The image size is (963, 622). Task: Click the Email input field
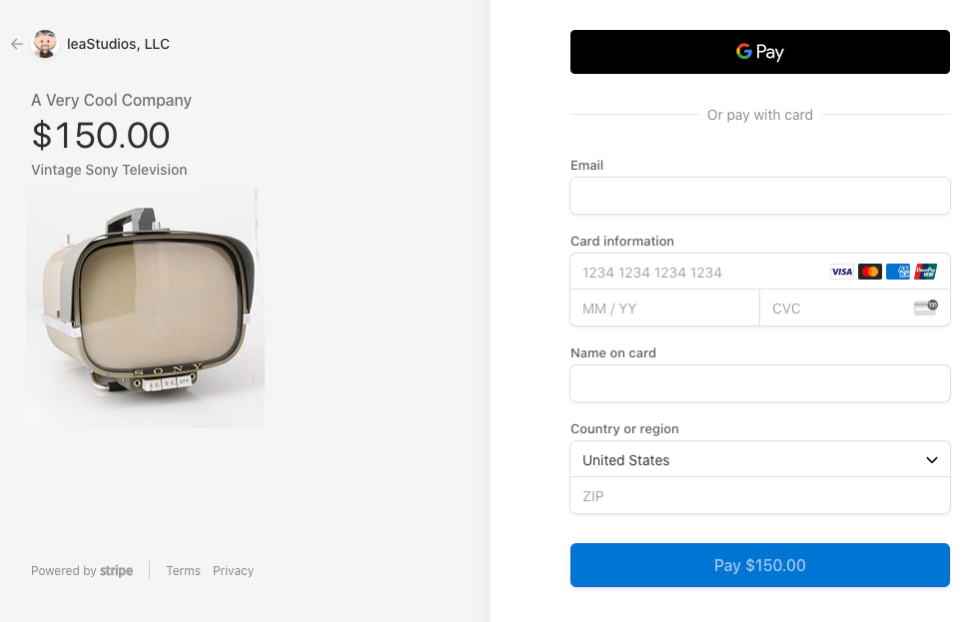pos(759,196)
